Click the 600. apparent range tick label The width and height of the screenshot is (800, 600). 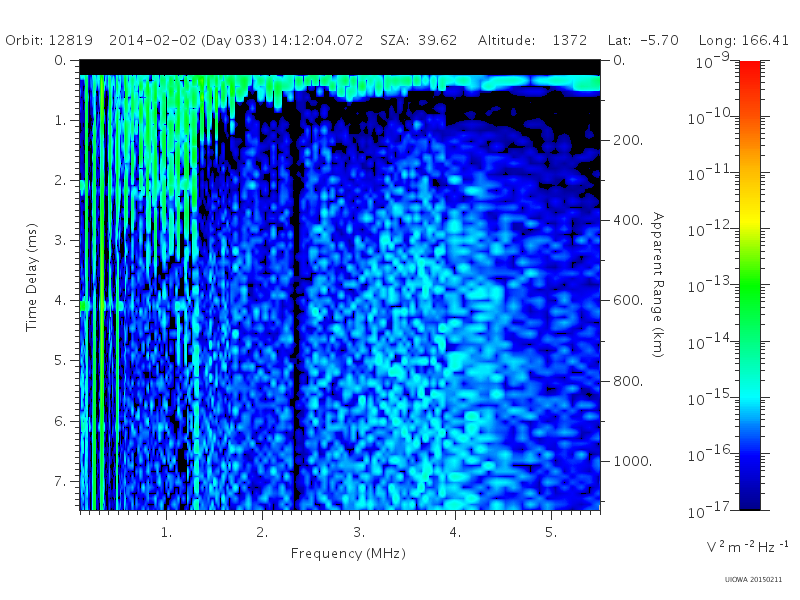pos(628,301)
